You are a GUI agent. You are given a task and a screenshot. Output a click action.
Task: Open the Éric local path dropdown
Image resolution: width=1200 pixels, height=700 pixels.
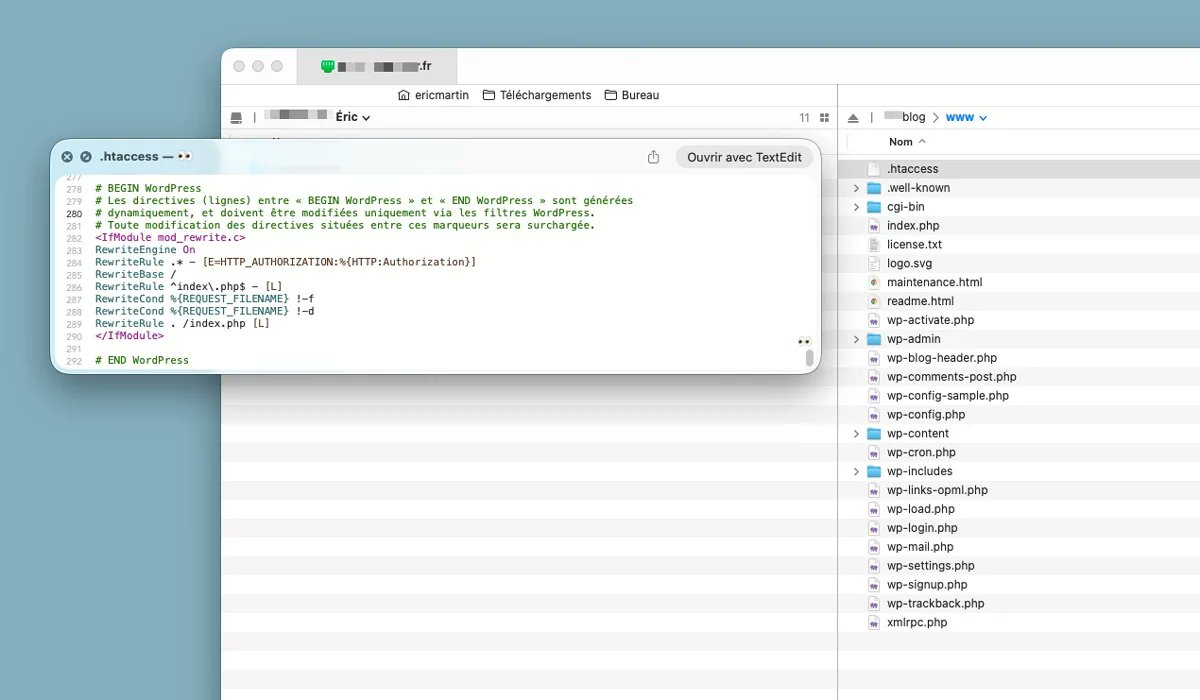coord(353,117)
